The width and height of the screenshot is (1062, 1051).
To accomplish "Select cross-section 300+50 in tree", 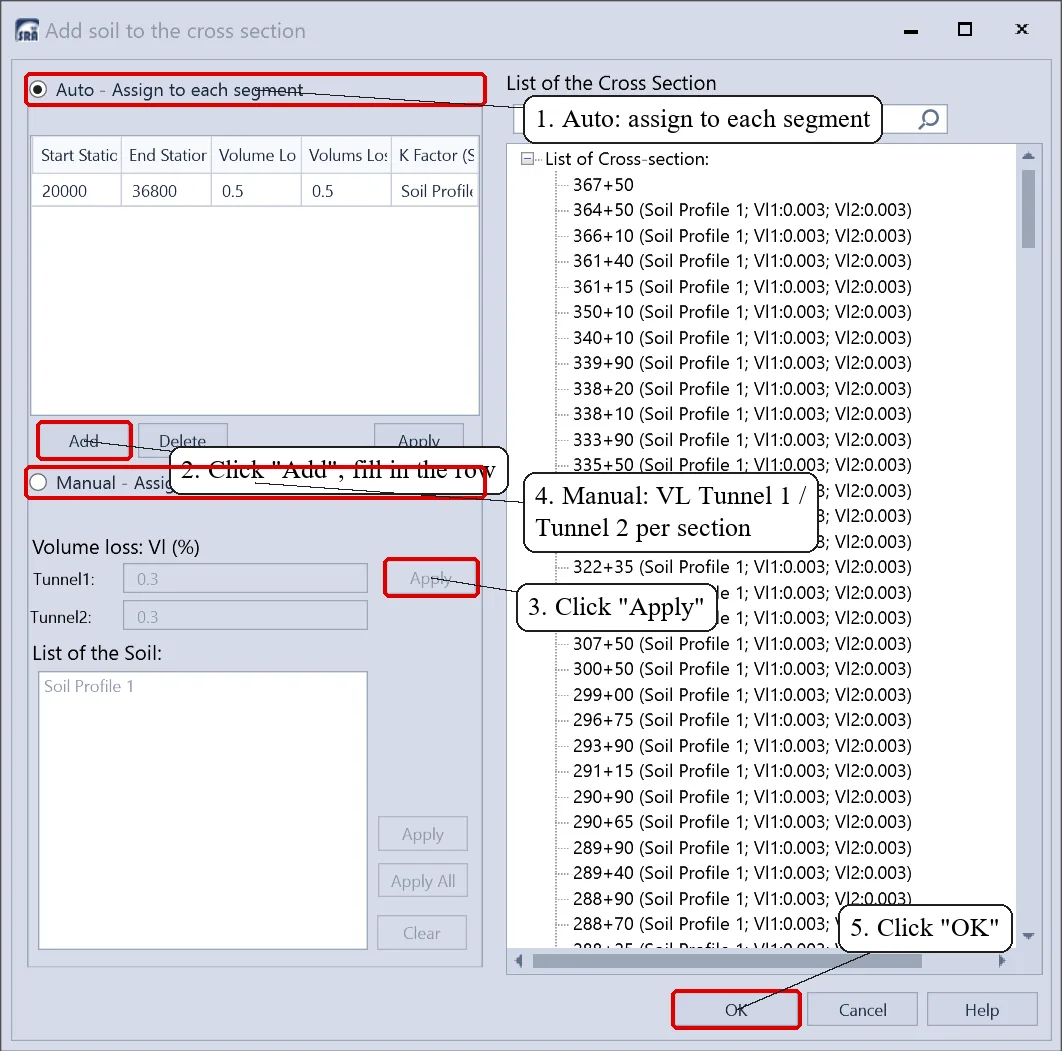I will pos(742,669).
